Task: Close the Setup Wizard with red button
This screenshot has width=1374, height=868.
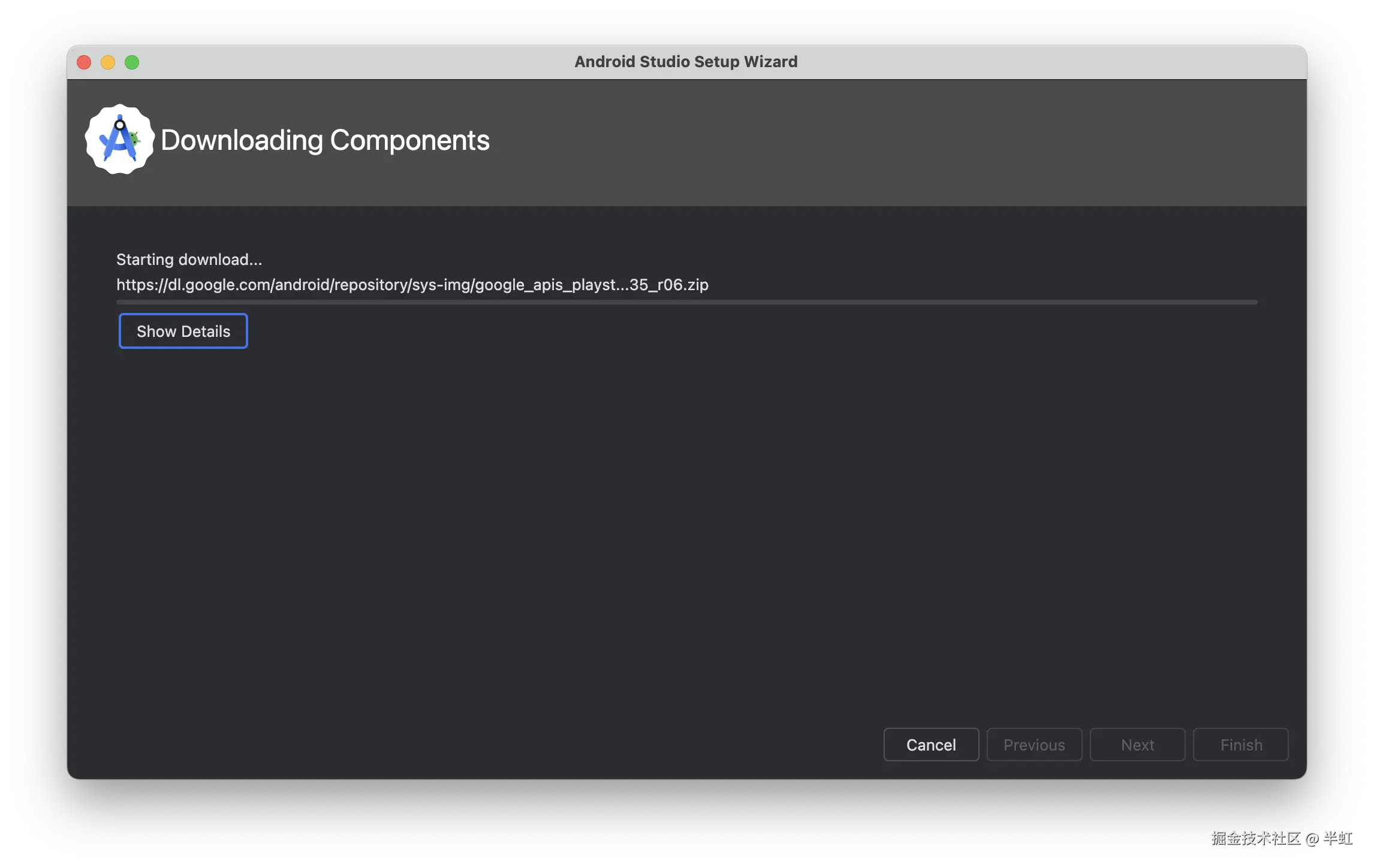Action: click(x=84, y=62)
